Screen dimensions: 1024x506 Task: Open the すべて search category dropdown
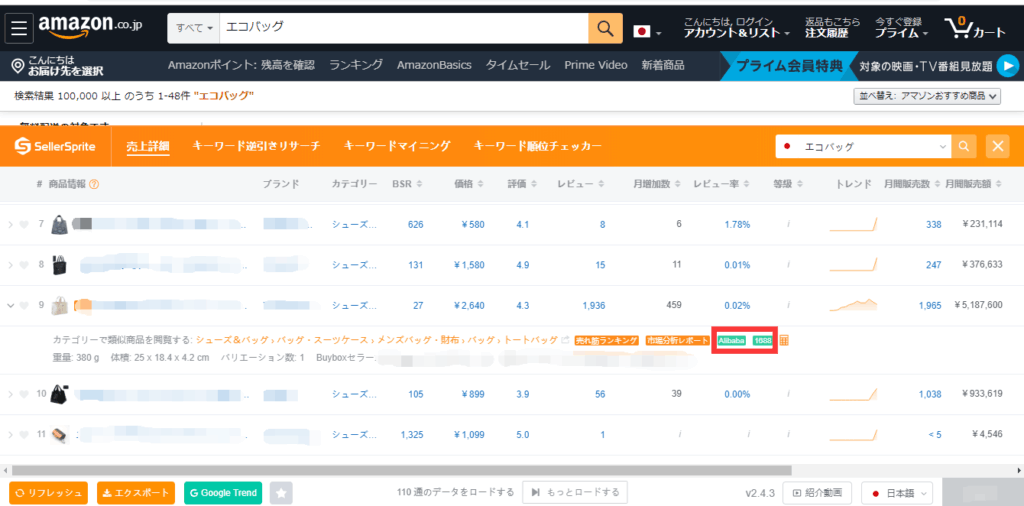tap(194, 27)
